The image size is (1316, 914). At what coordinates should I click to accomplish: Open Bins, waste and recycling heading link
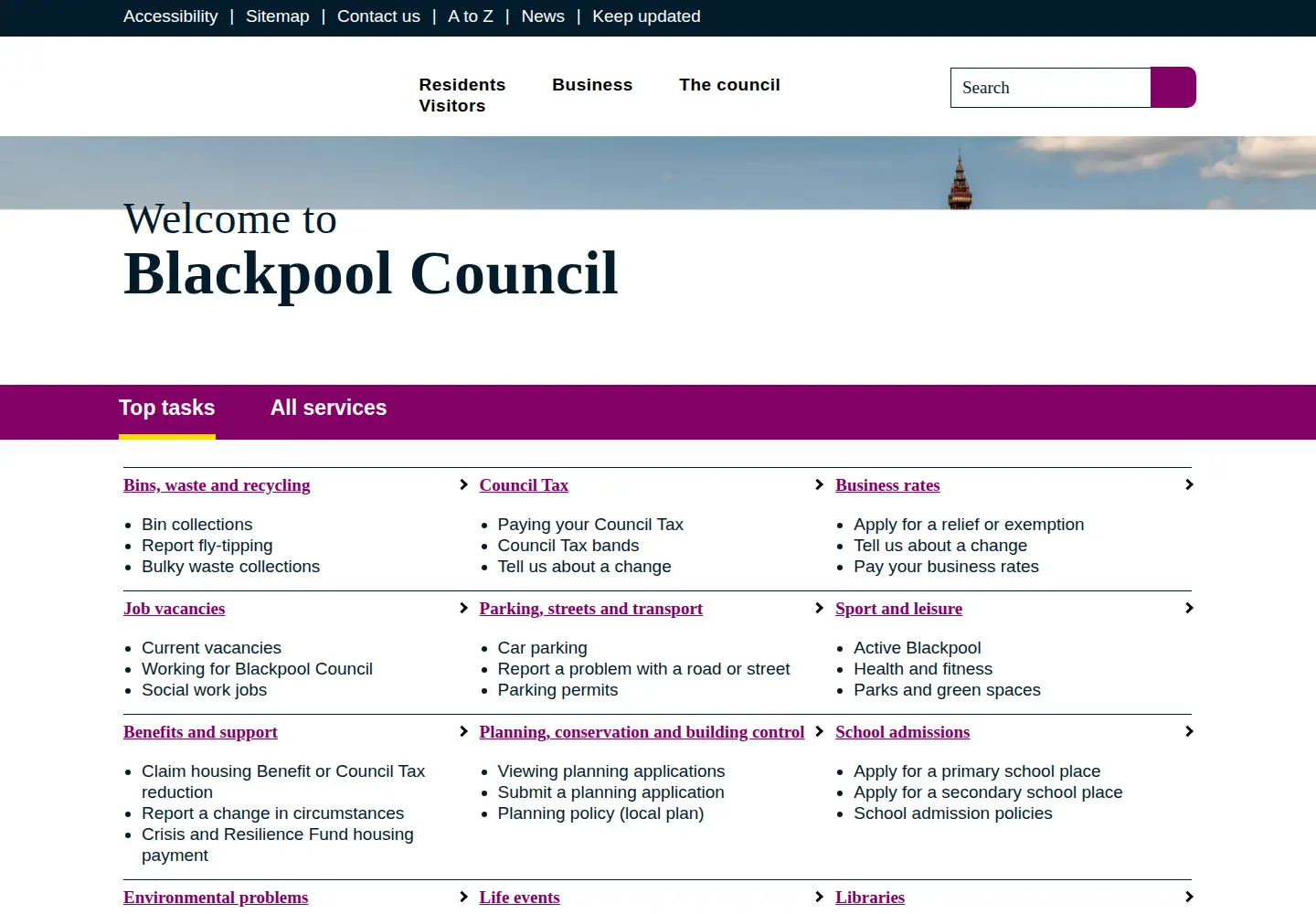217,485
